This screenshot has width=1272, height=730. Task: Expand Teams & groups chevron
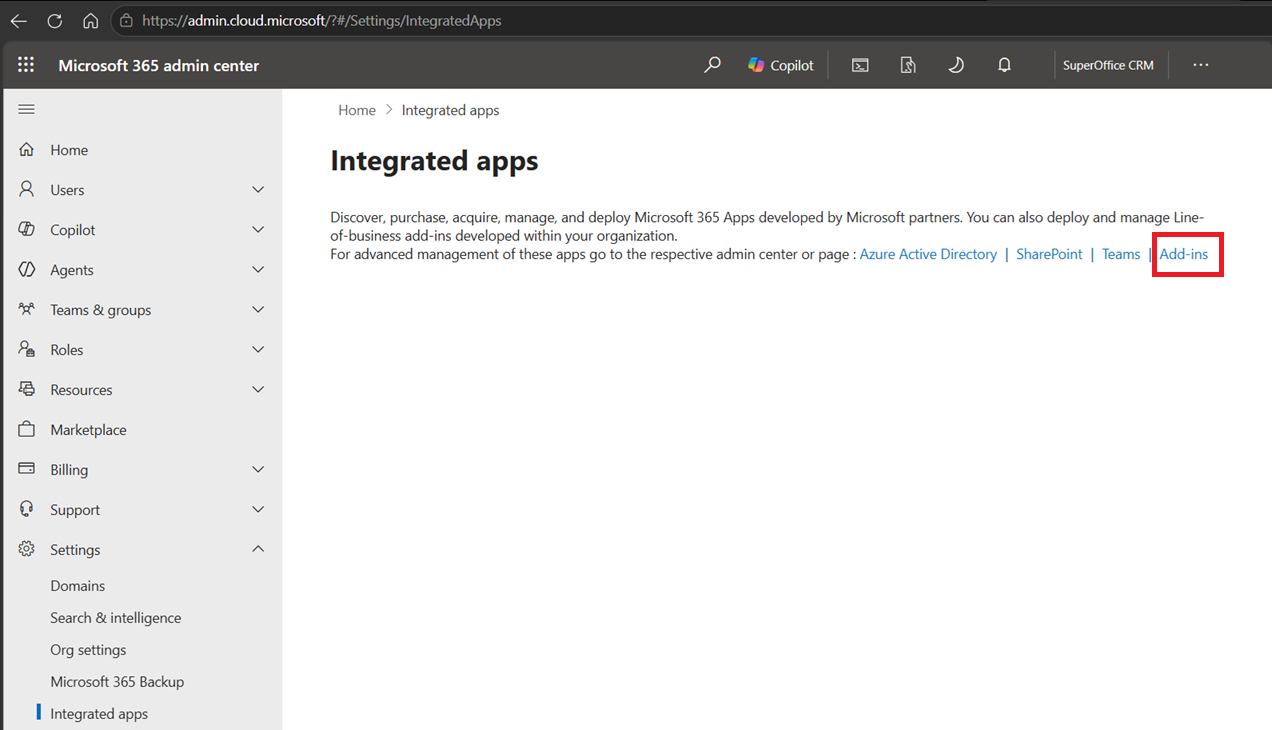(x=258, y=309)
